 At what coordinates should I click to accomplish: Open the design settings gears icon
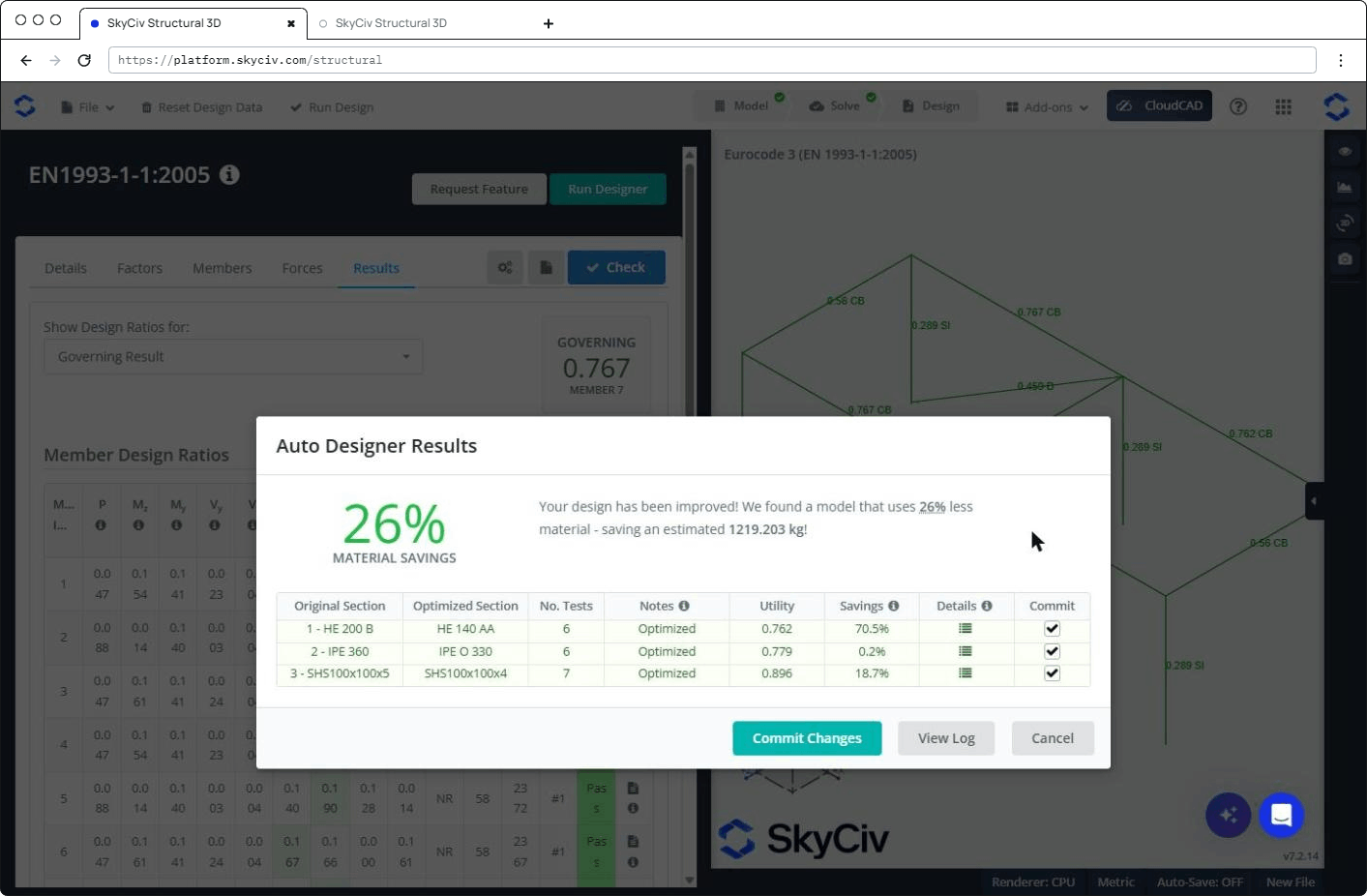click(x=505, y=267)
